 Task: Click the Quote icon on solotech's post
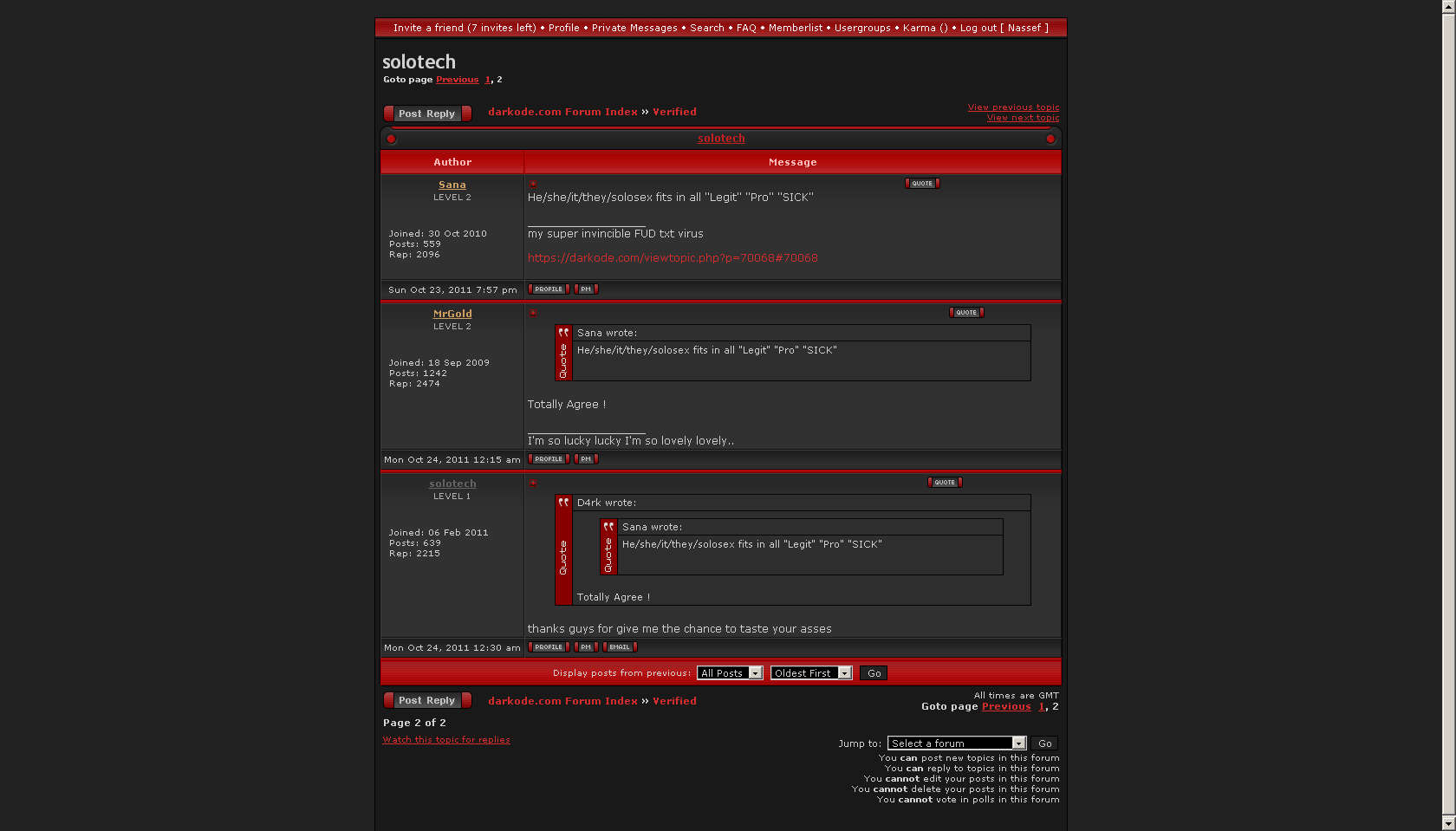945,483
